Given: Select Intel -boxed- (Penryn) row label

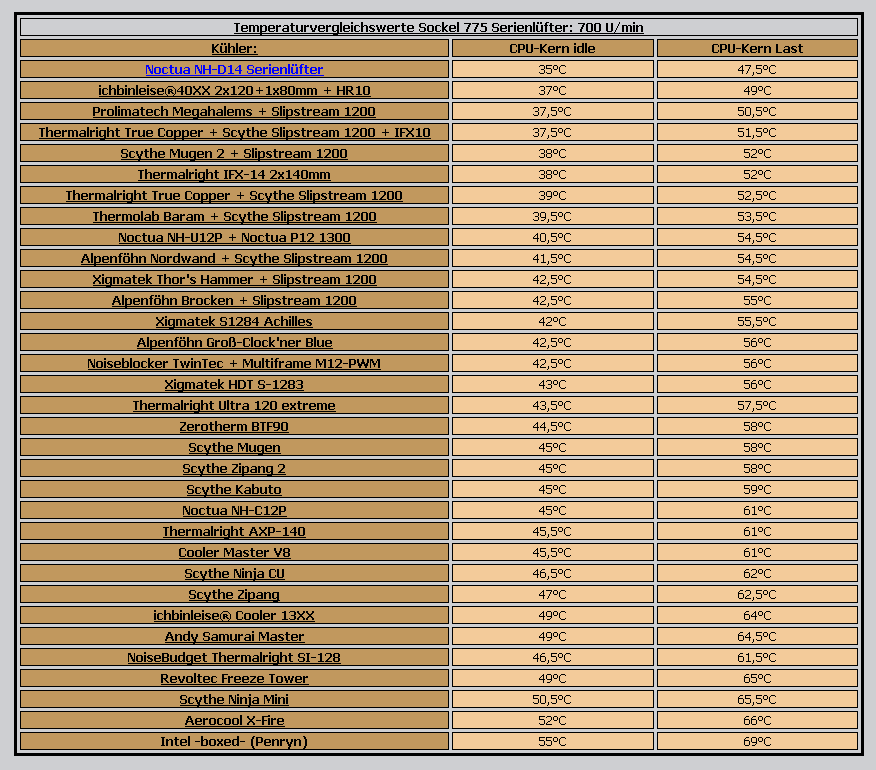Looking at the screenshot, I should point(234,742).
